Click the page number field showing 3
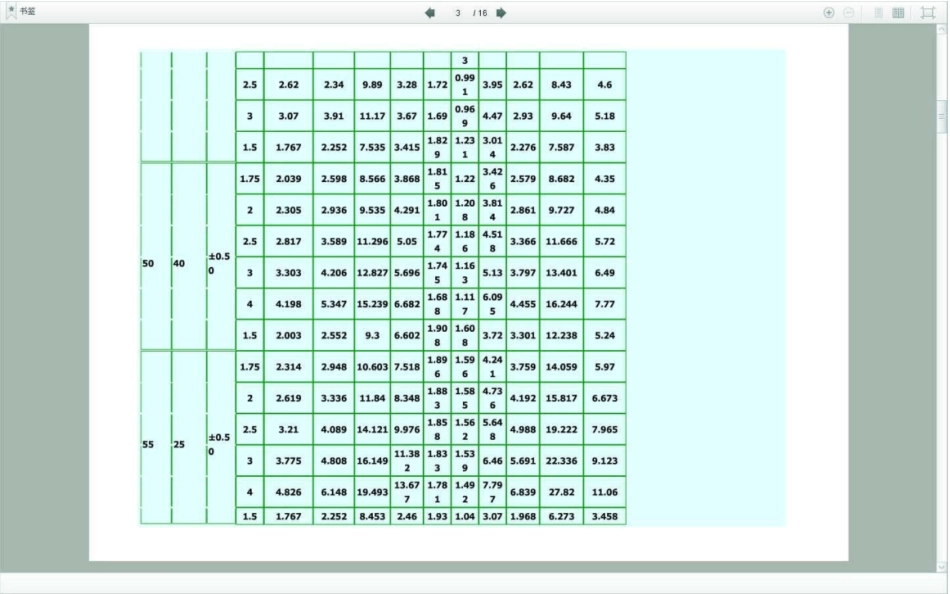 click(458, 13)
